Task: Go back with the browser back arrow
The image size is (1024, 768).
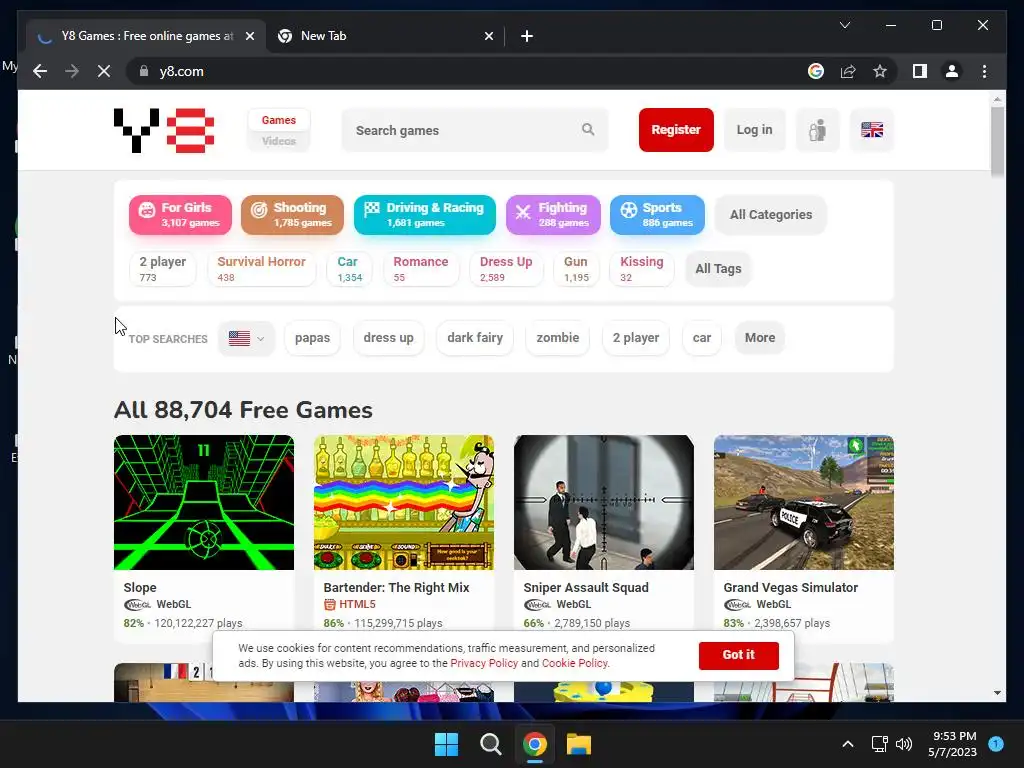Action: 40,71
